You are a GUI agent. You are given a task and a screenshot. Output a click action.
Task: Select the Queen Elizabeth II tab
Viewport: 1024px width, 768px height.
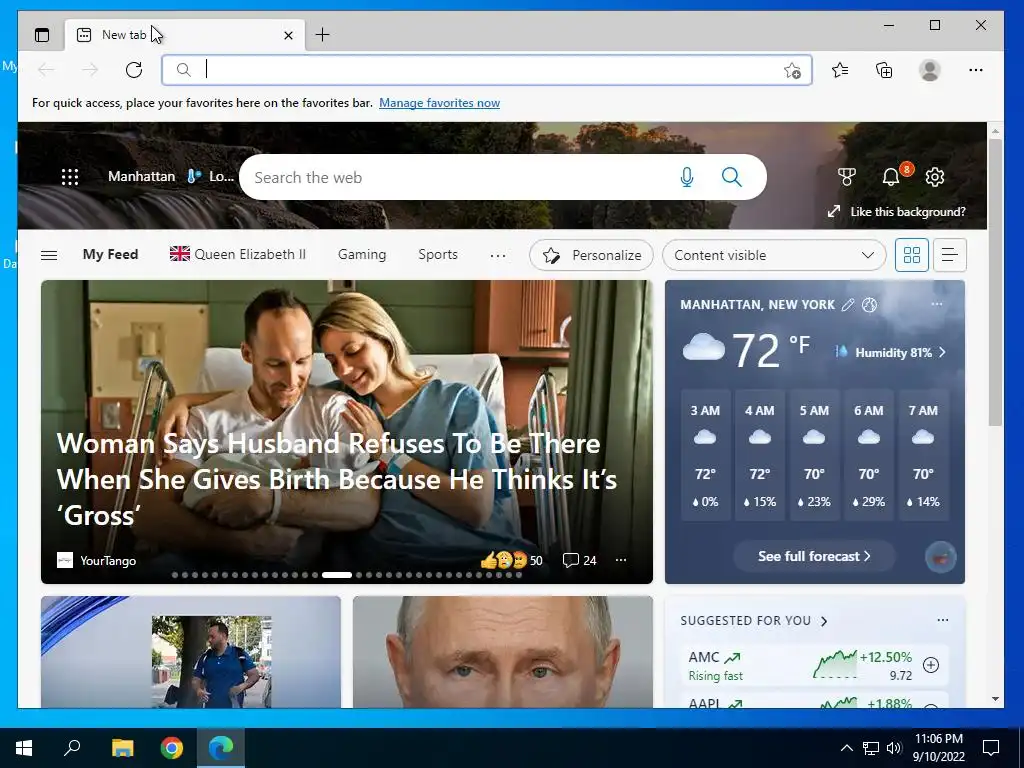click(238, 254)
